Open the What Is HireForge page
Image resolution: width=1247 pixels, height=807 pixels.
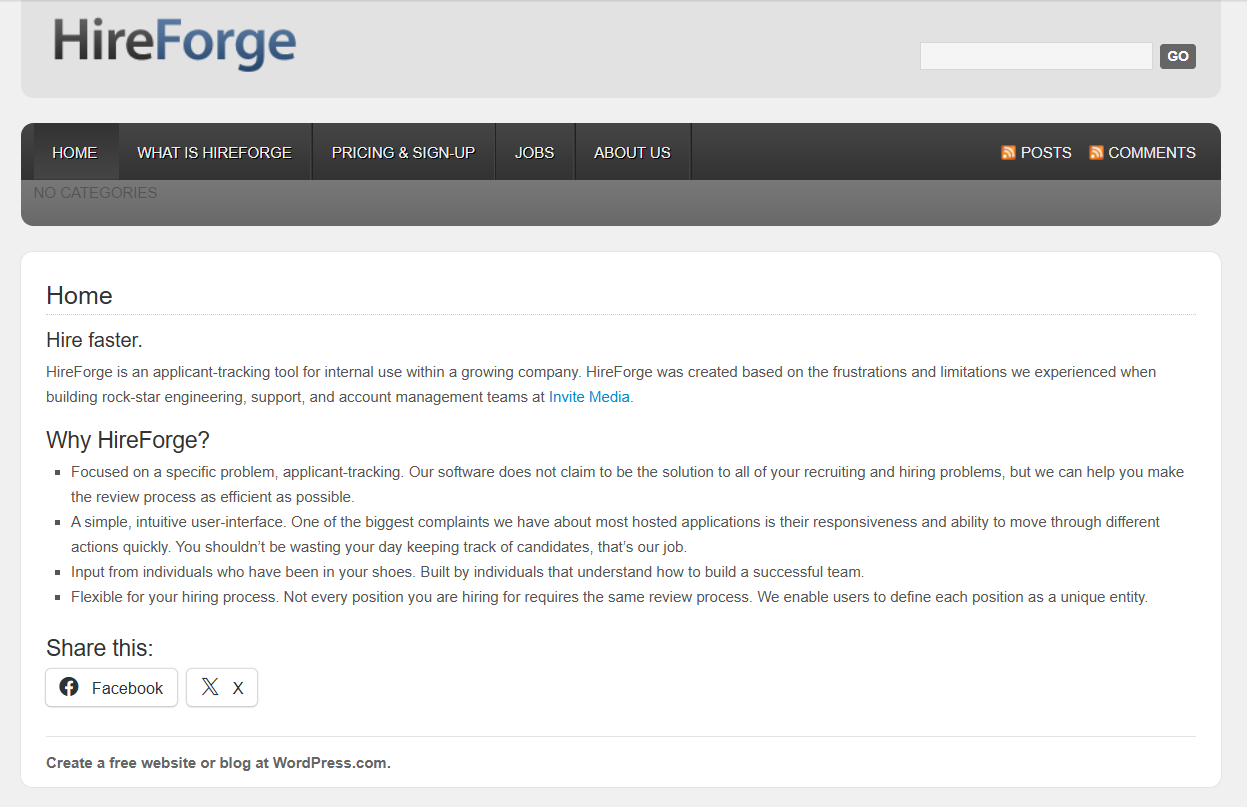click(214, 153)
